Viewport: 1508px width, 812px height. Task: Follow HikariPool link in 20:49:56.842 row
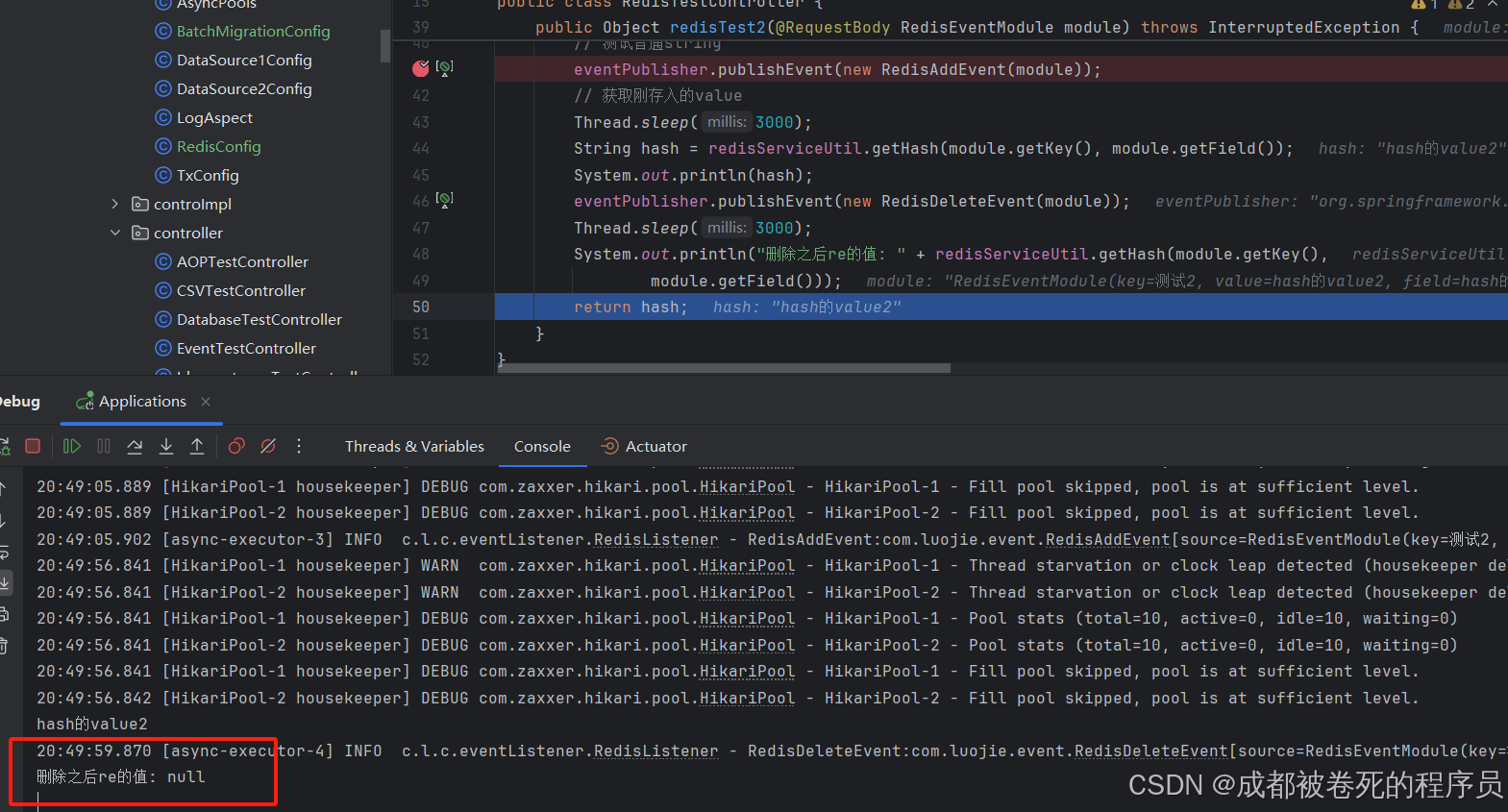click(x=747, y=699)
